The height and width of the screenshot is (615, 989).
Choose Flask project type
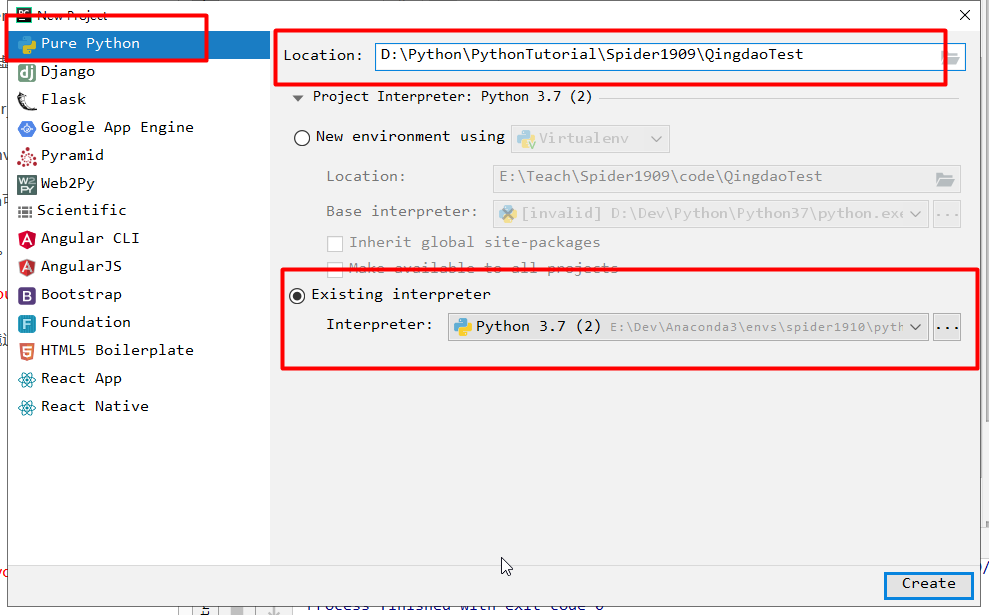point(139,100)
